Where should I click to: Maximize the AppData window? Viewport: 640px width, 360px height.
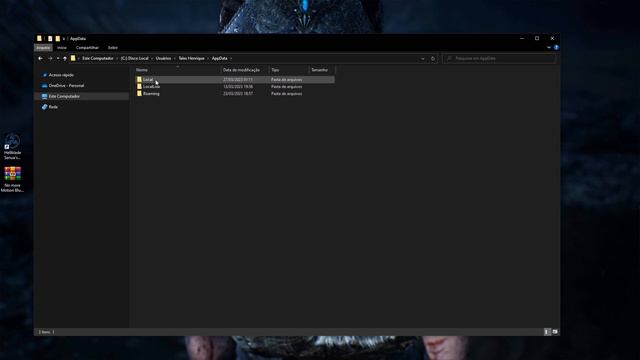(x=537, y=38)
